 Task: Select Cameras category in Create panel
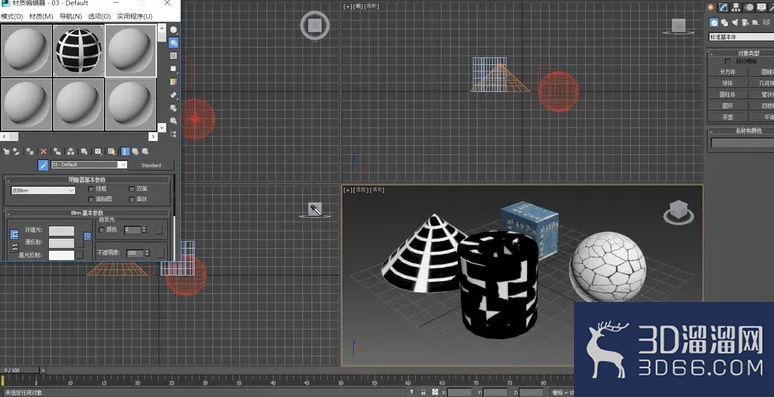(745, 22)
